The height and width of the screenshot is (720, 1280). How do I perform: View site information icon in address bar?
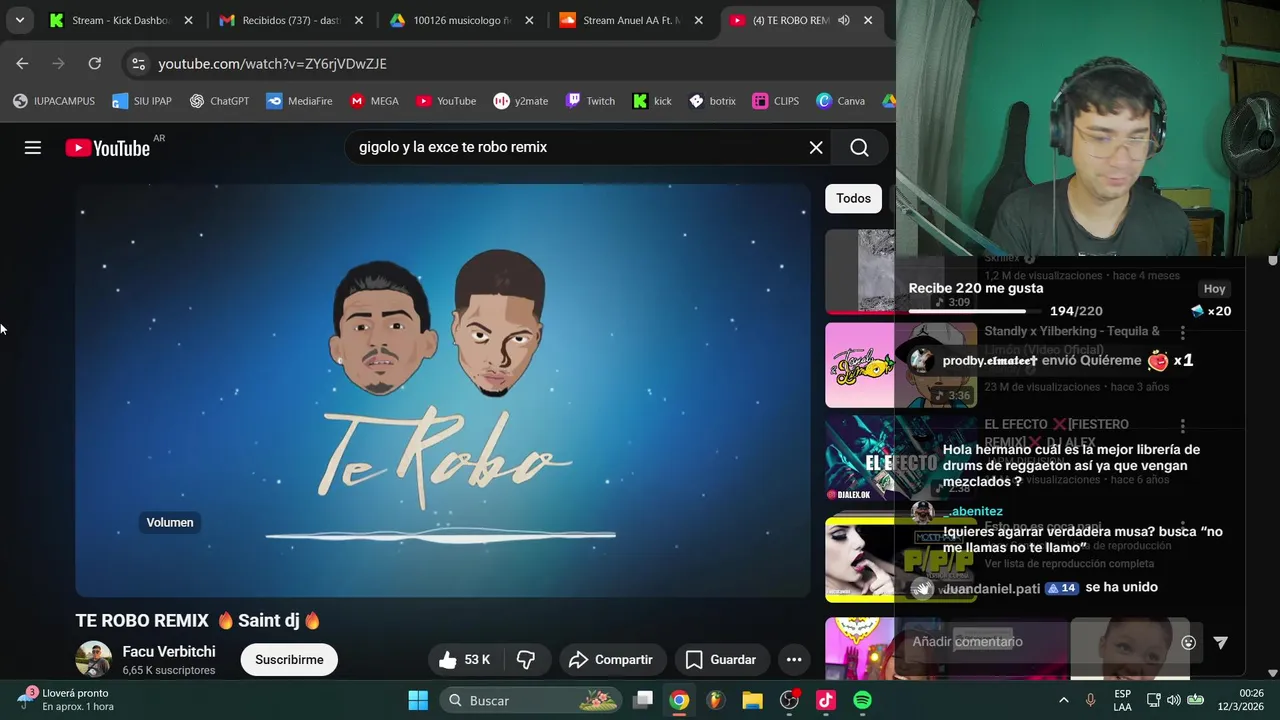(x=138, y=63)
